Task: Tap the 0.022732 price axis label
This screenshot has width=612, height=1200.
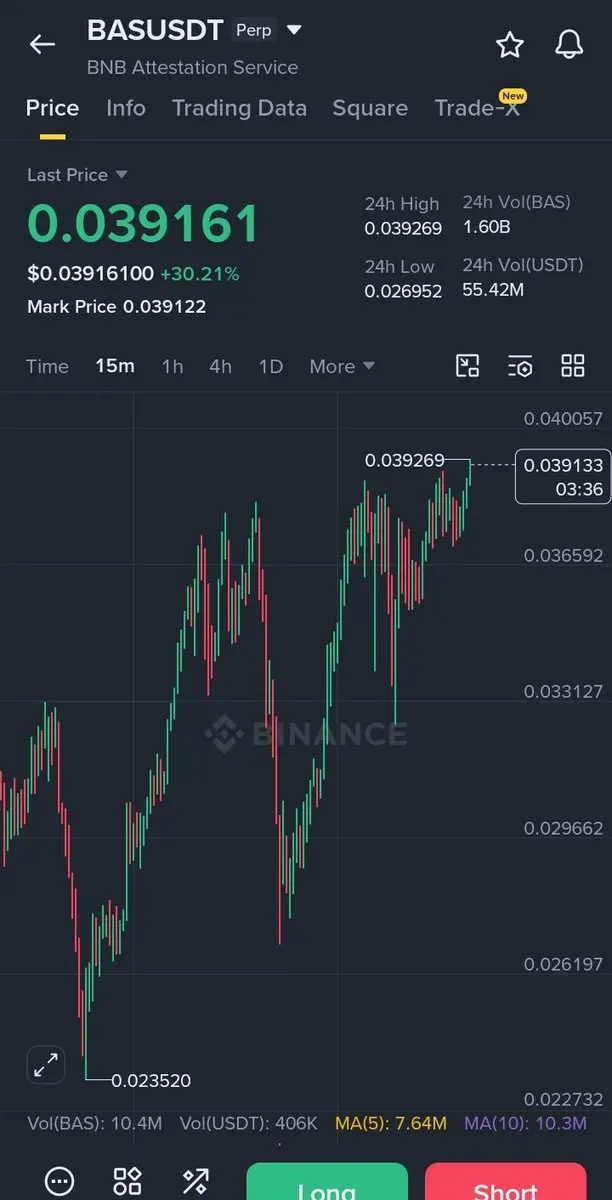Action: coord(564,1099)
